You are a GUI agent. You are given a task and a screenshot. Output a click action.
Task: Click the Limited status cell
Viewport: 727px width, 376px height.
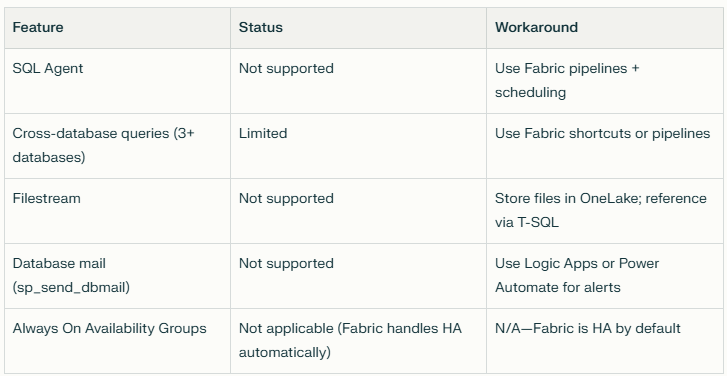(358, 146)
